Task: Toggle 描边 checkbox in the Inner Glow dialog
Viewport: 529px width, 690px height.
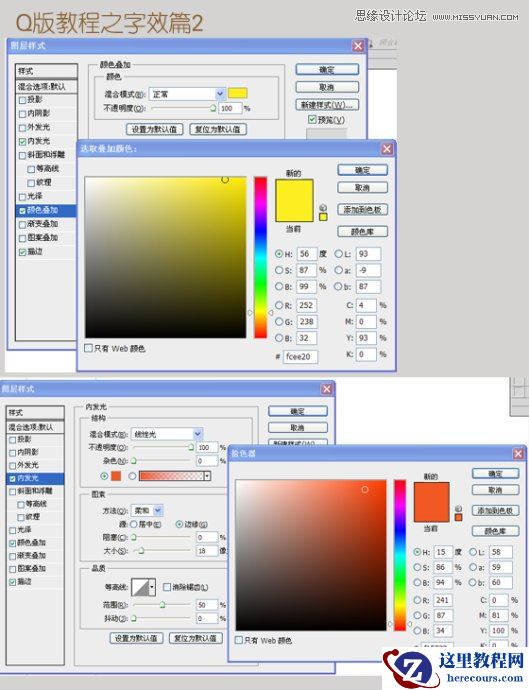Action: [12, 582]
